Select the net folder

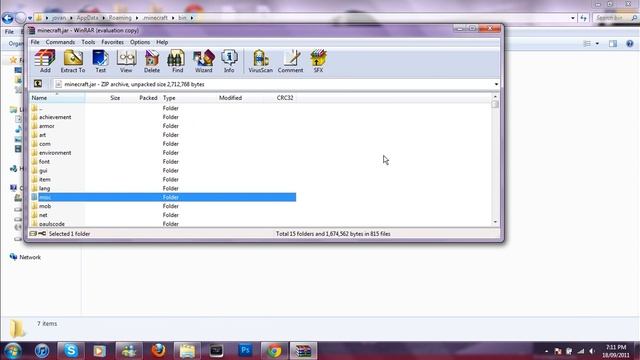(x=163, y=215)
